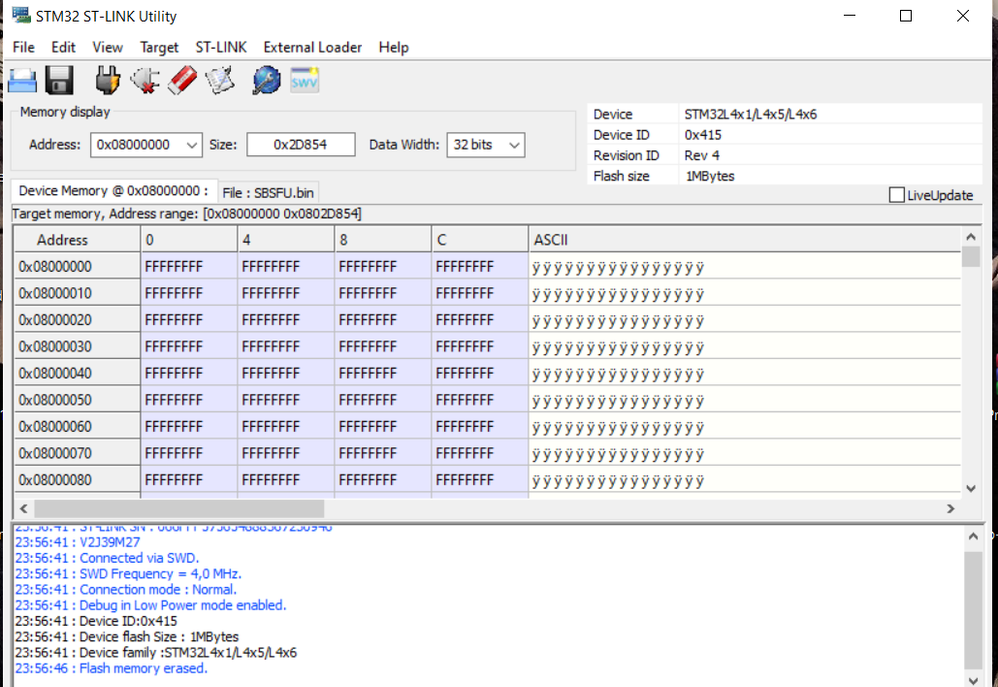Click memory table vertical scroll up arrow
Viewport: 998px width, 687px height.
(970, 237)
